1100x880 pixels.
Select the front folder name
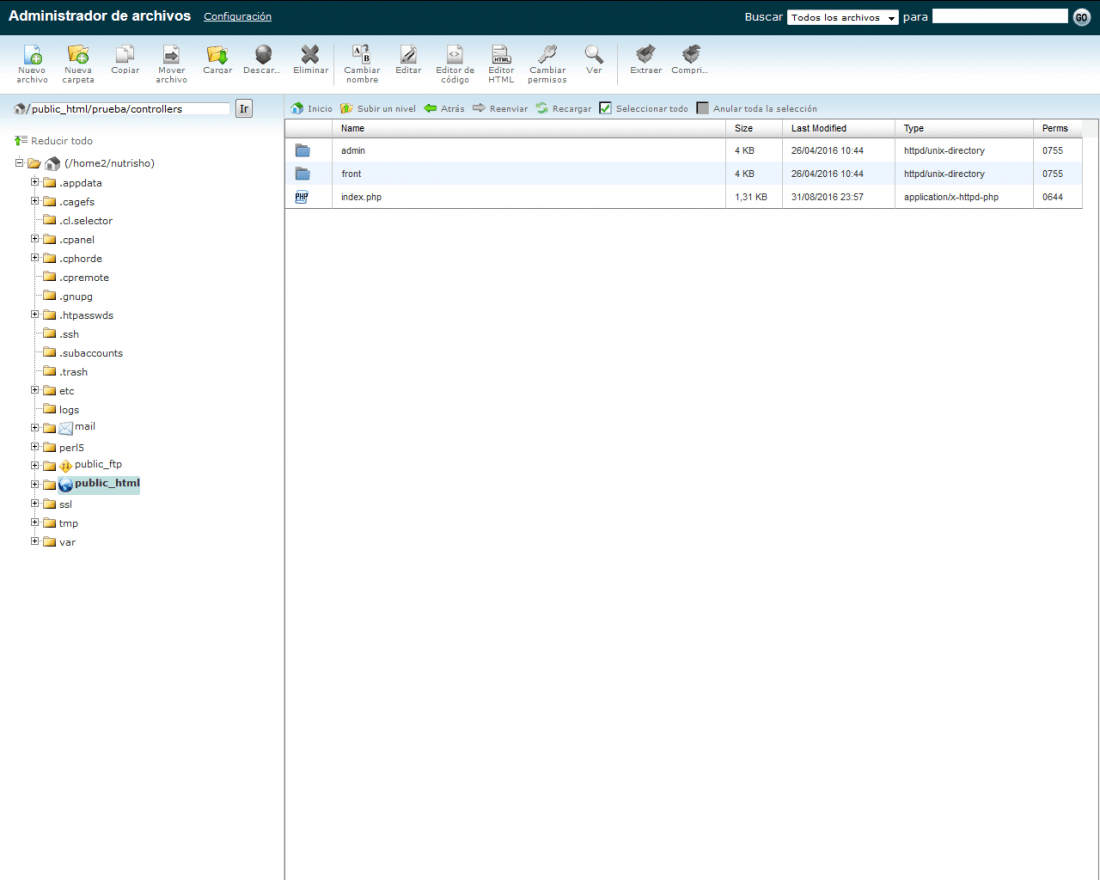click(351, 174)
